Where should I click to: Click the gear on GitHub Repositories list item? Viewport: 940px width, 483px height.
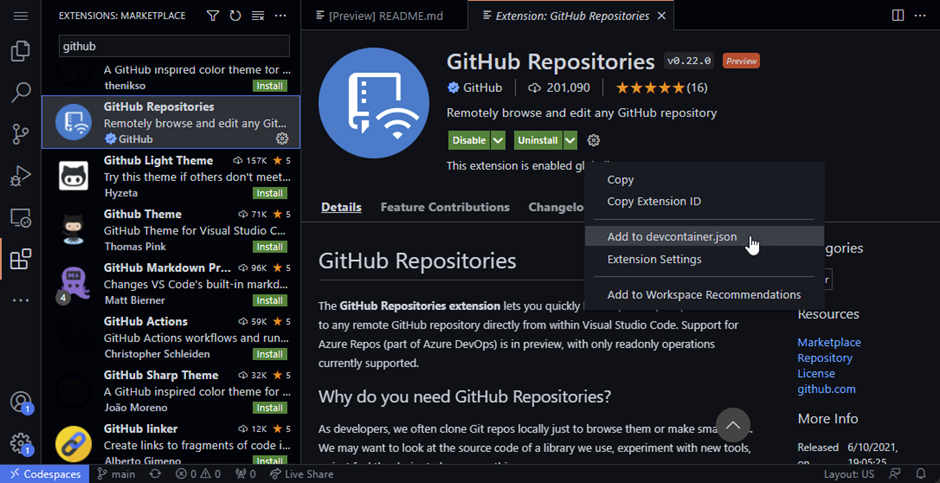pyautogui.click(x=282, y=139)
